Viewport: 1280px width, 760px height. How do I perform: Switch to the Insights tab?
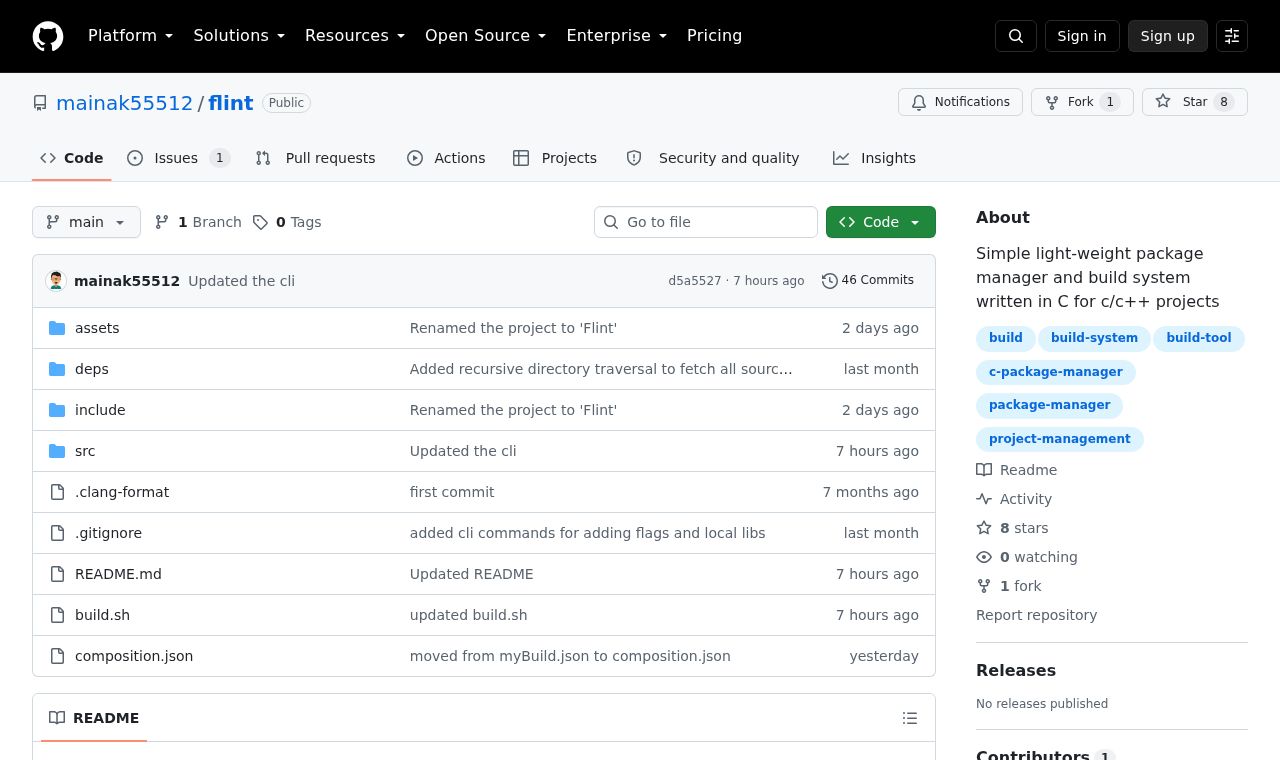pyautogui.click(x=875, y=158)
